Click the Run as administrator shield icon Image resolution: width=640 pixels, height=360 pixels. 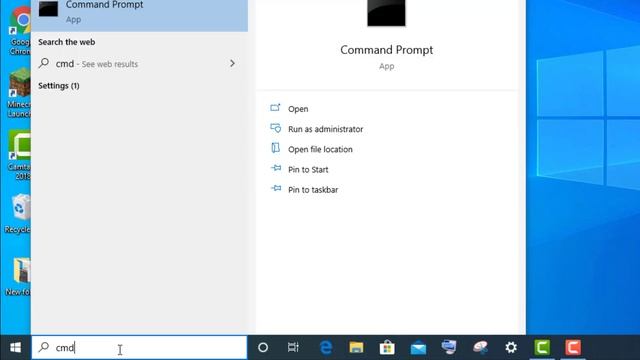click(276, 128)
